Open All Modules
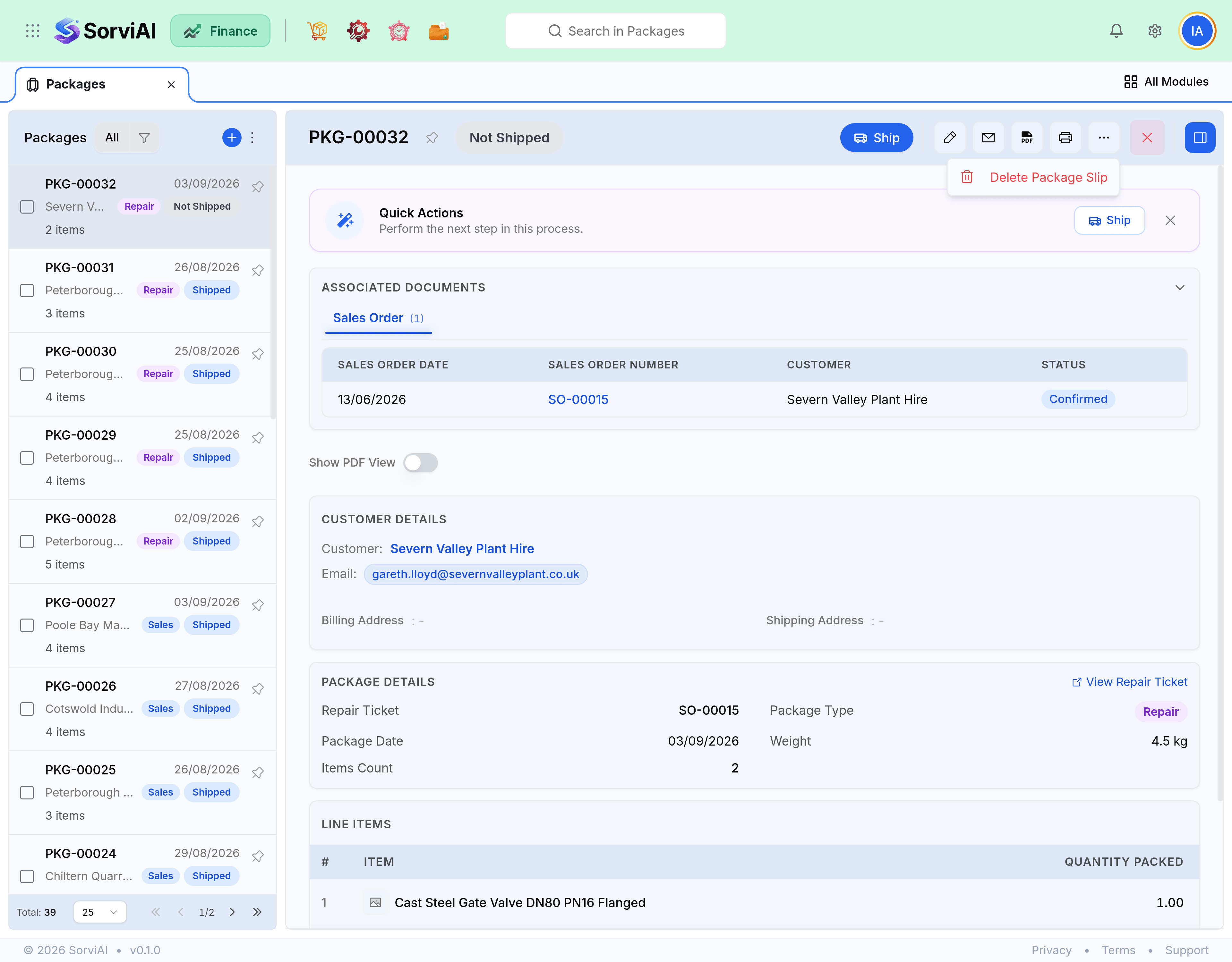This screenshot has height=962, width=1232. point(1166,82)
